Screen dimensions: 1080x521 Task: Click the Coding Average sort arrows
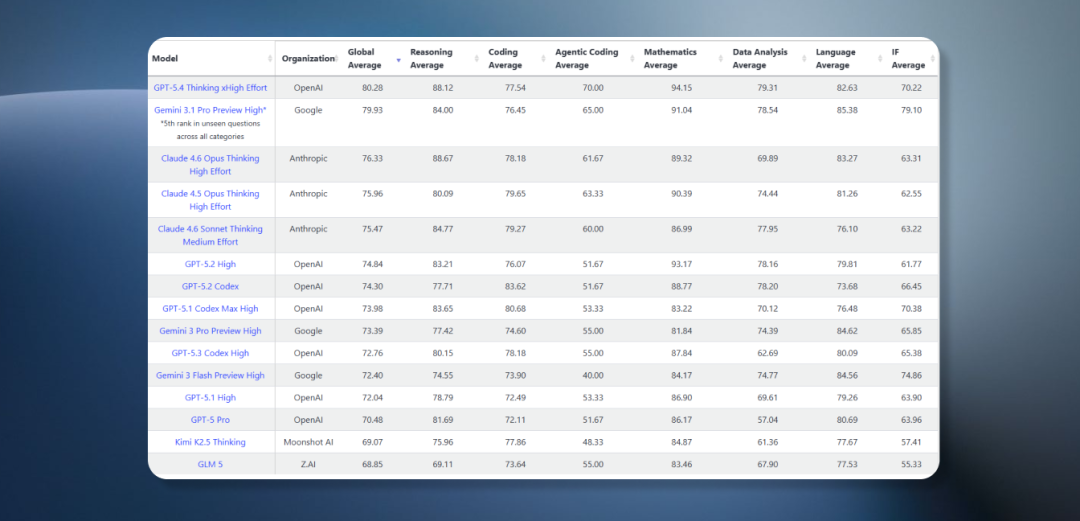click(x=543, y=59)
